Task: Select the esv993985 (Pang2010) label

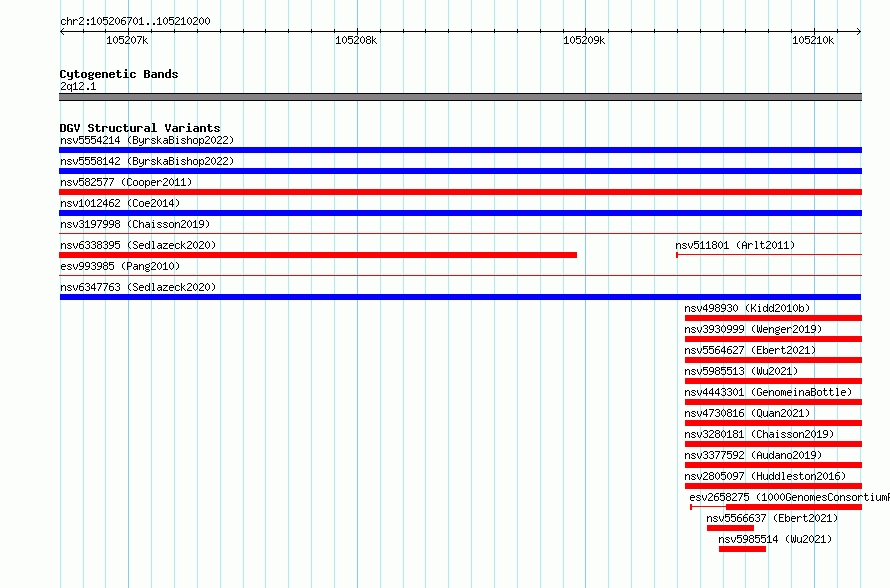Action: tap(120, 266)
